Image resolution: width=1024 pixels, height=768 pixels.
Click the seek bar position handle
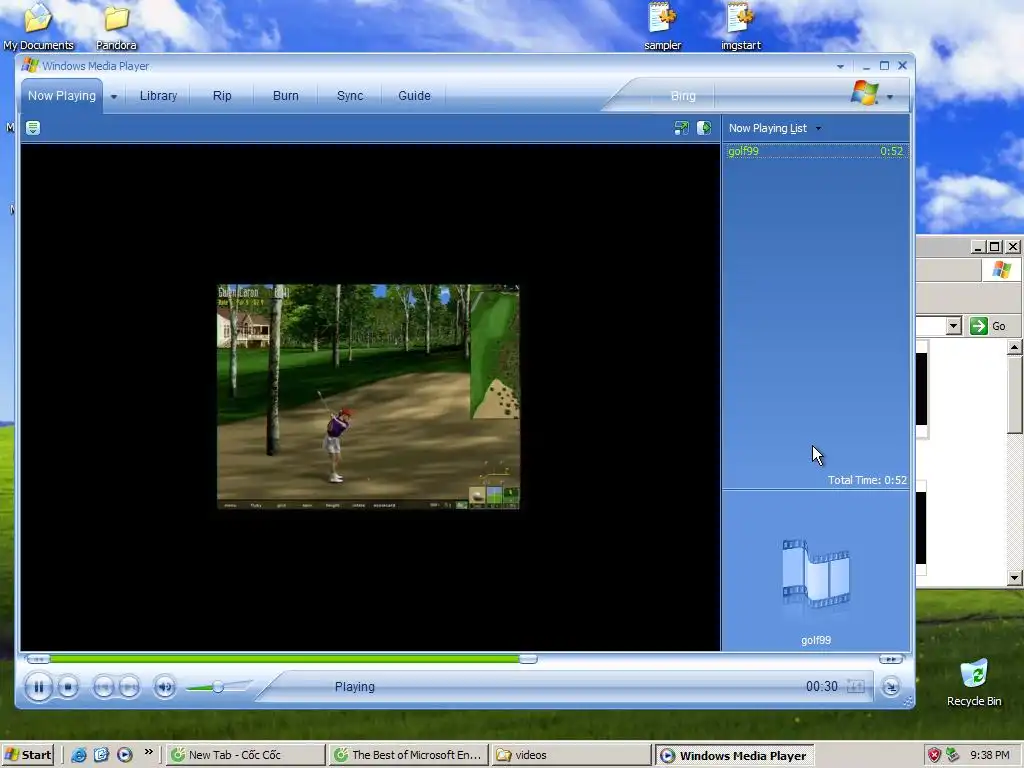pos(528,659)
